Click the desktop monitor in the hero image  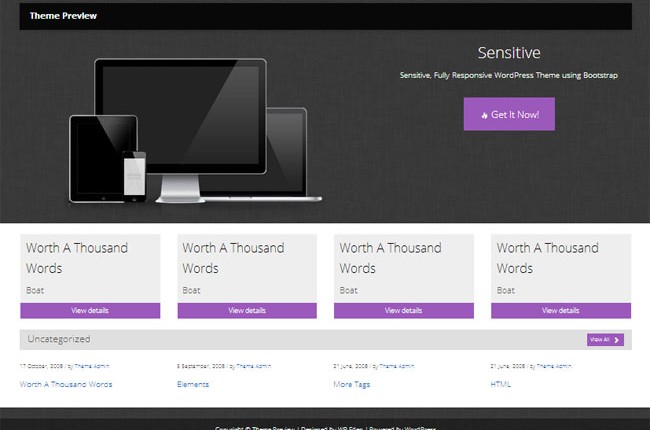coord(180,115)
